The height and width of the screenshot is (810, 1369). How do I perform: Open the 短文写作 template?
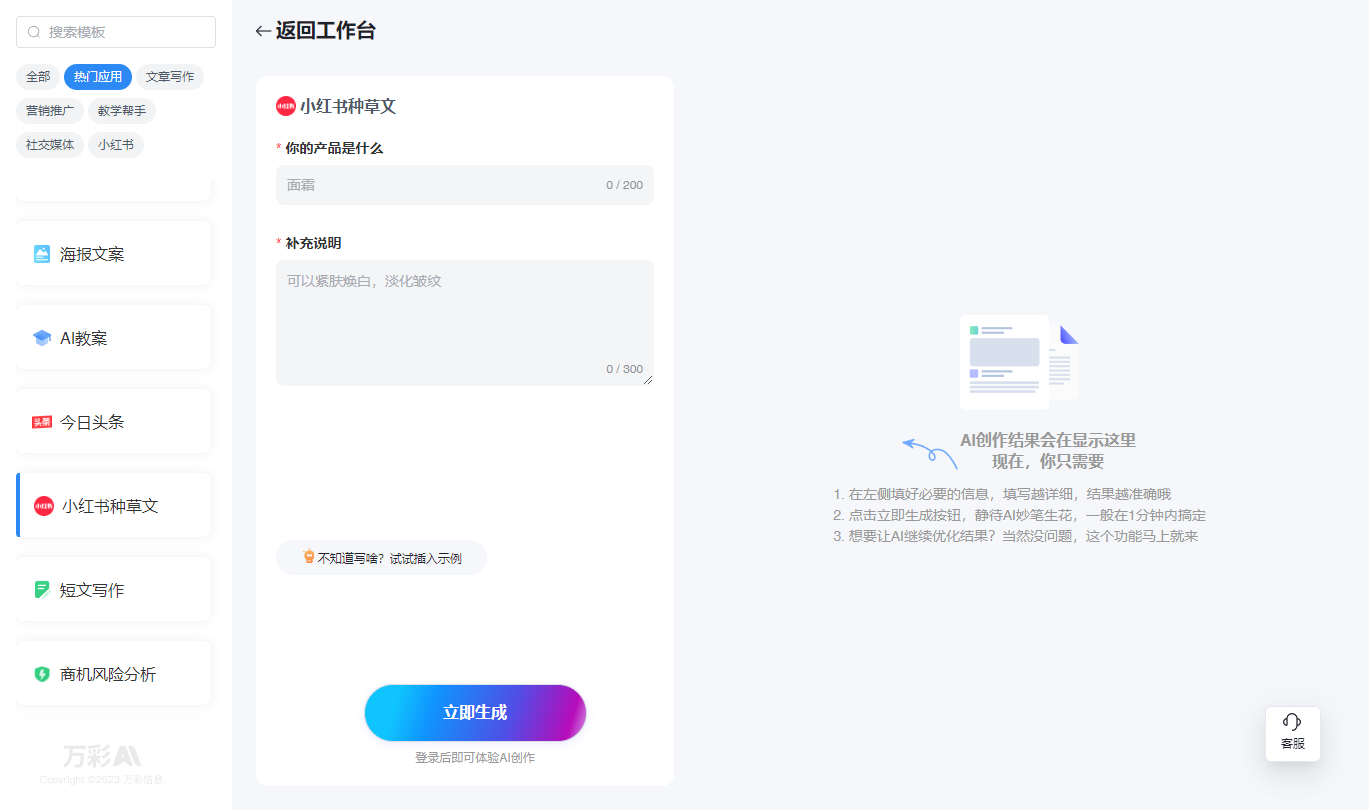coord(114,590)
